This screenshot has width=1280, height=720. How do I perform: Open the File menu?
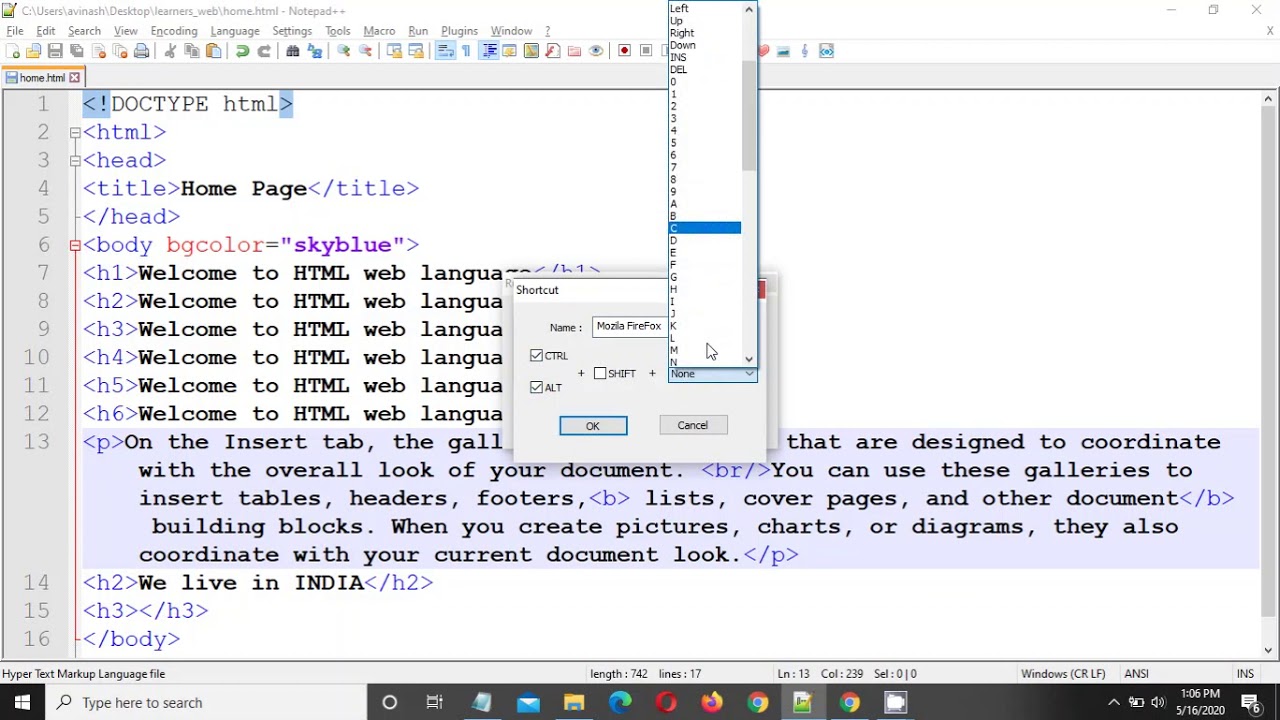[x=15, y=31]
